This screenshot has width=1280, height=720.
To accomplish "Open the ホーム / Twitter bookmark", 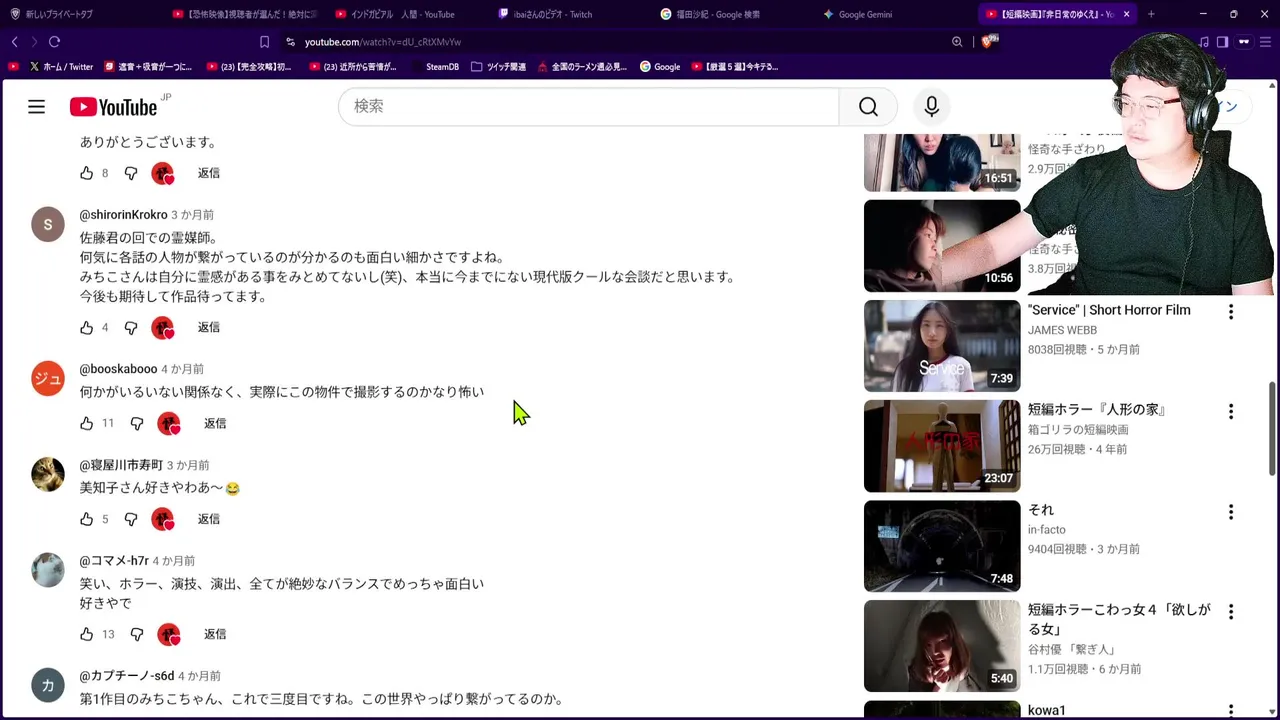I will [x=61, y=67].
